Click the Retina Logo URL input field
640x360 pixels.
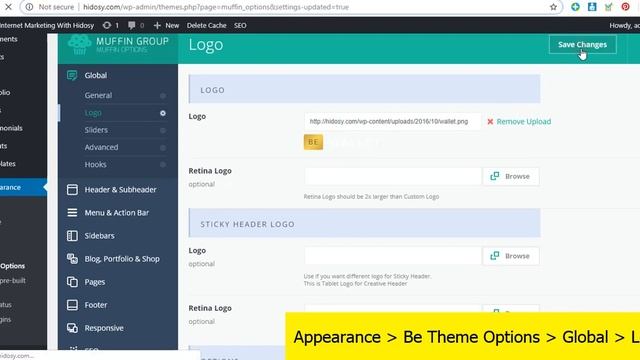[393, 176]
